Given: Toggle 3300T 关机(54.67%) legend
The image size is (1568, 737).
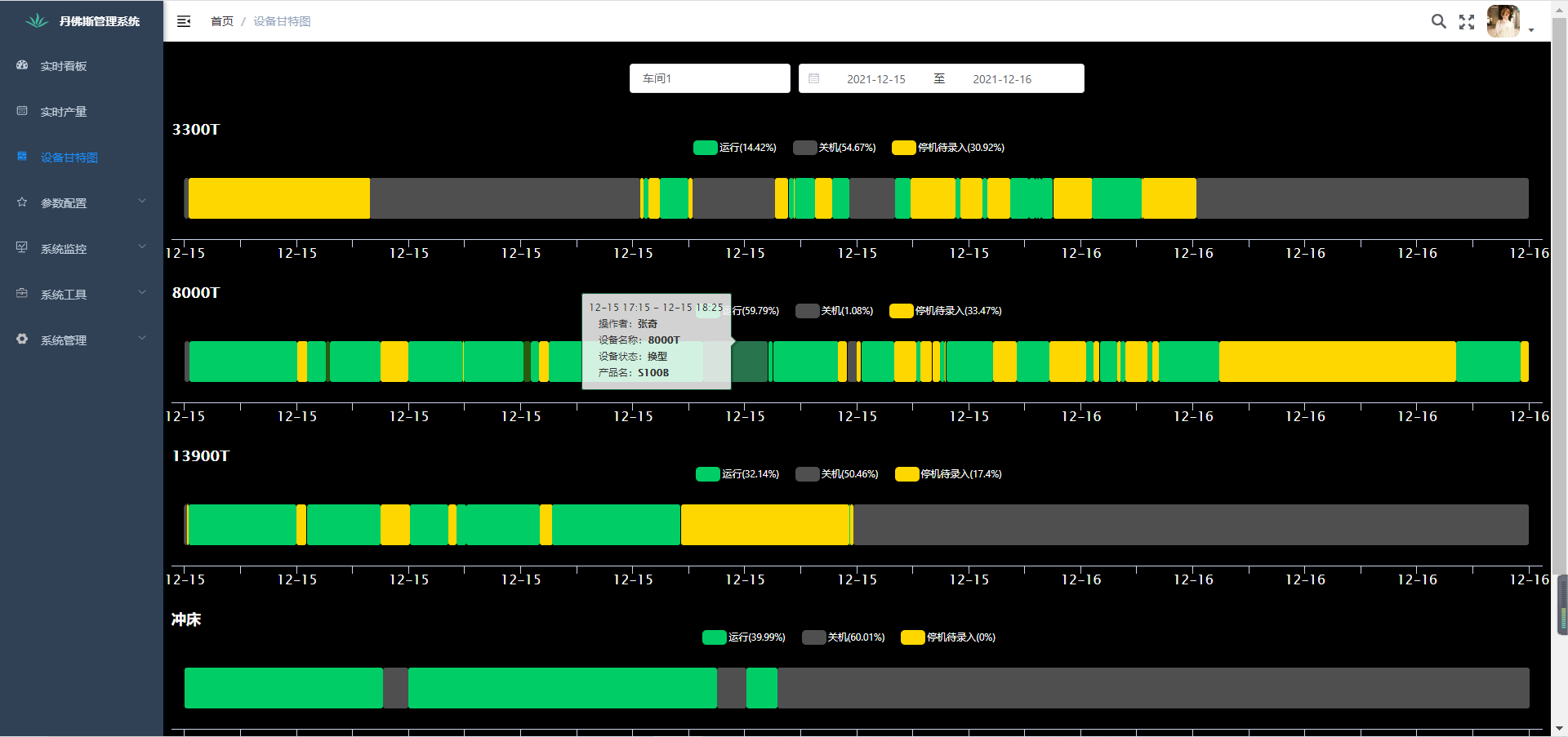Looking at the screenshot, I should point(834,148).
